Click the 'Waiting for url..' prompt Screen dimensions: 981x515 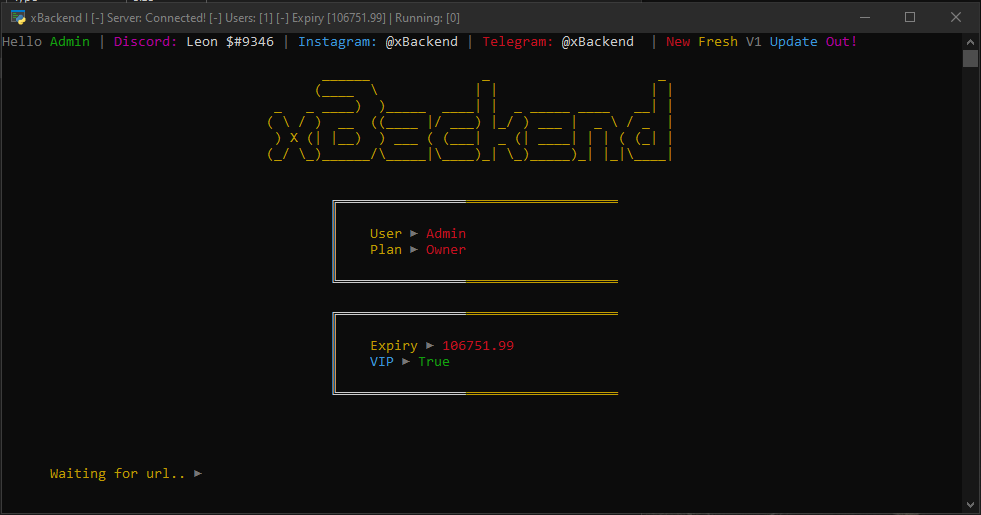point(118,474)
